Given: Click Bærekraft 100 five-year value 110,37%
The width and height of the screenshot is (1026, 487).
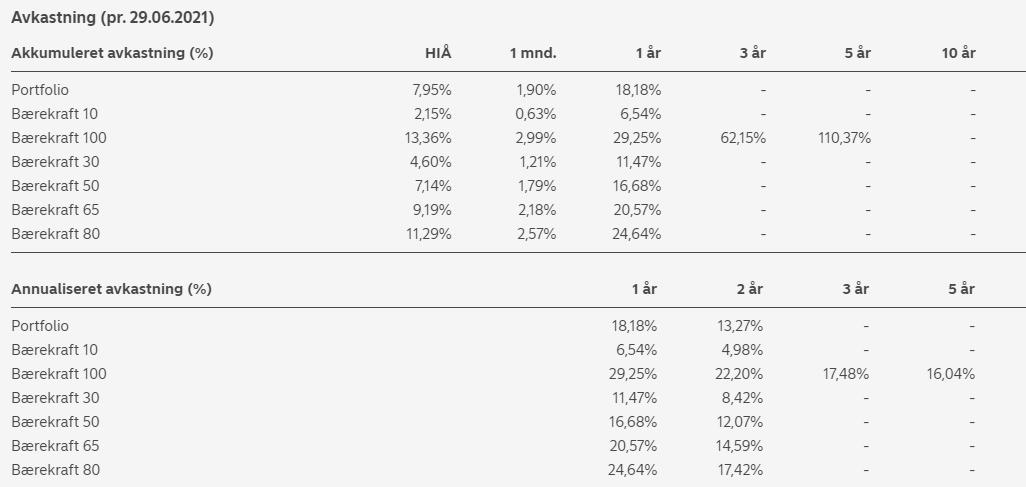Looking at the screenshot, I should 844,138.
